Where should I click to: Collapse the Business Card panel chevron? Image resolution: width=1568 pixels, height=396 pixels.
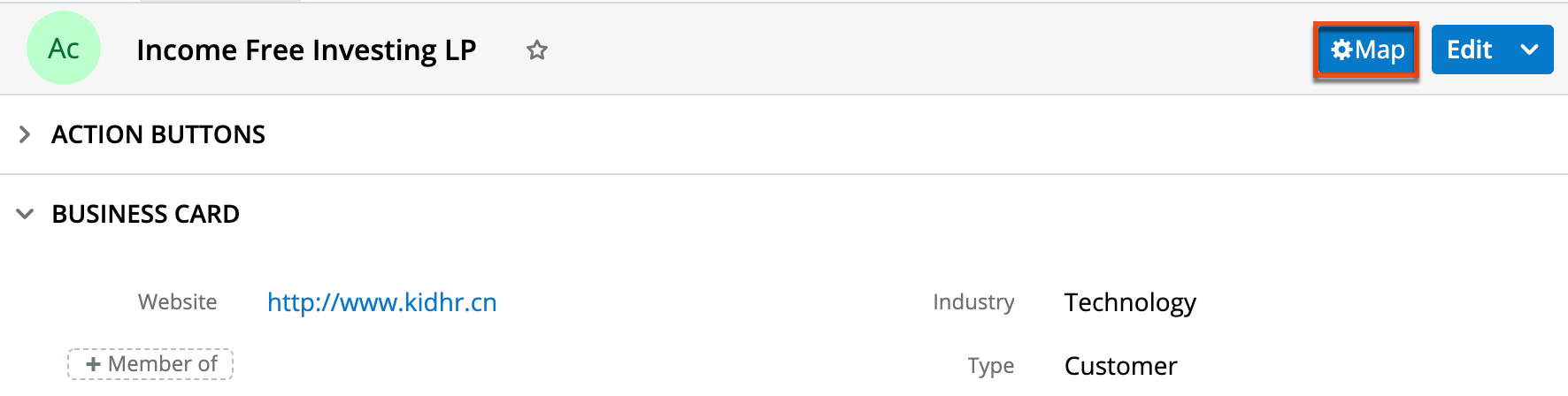(x=25, y=214)
